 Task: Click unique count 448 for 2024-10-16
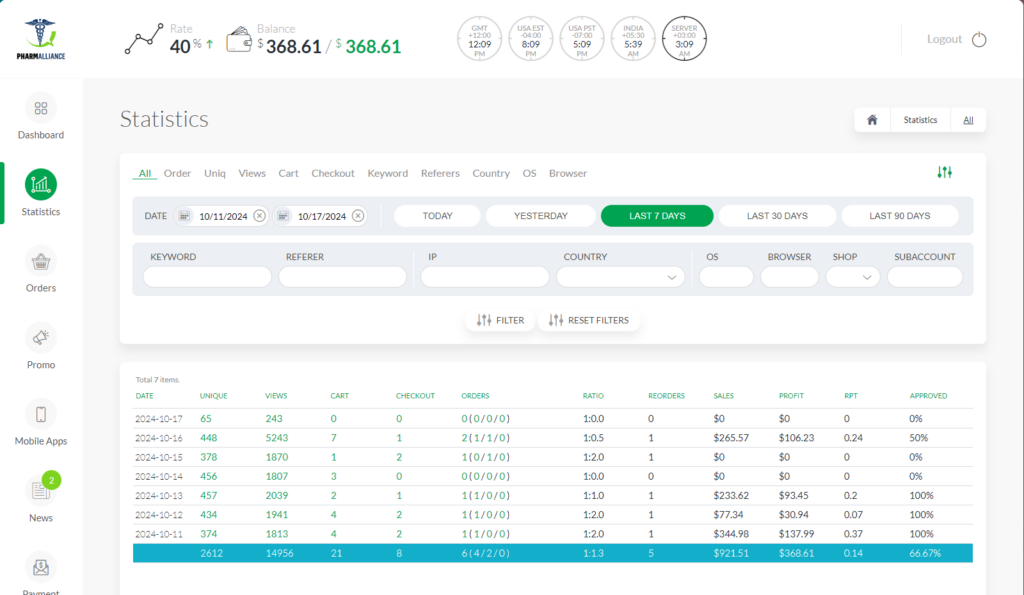(x=209, y=438)
